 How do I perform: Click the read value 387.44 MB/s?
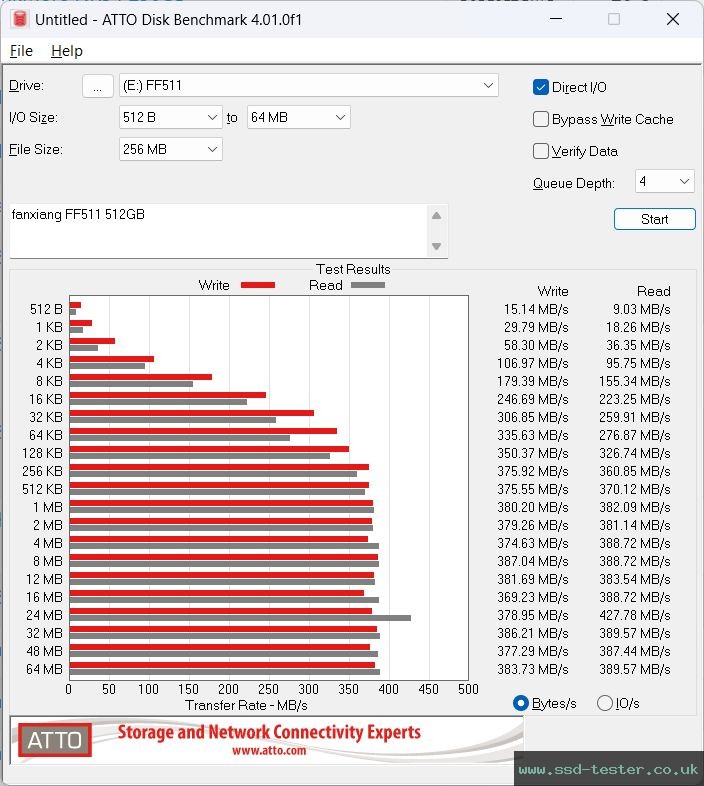635,651
